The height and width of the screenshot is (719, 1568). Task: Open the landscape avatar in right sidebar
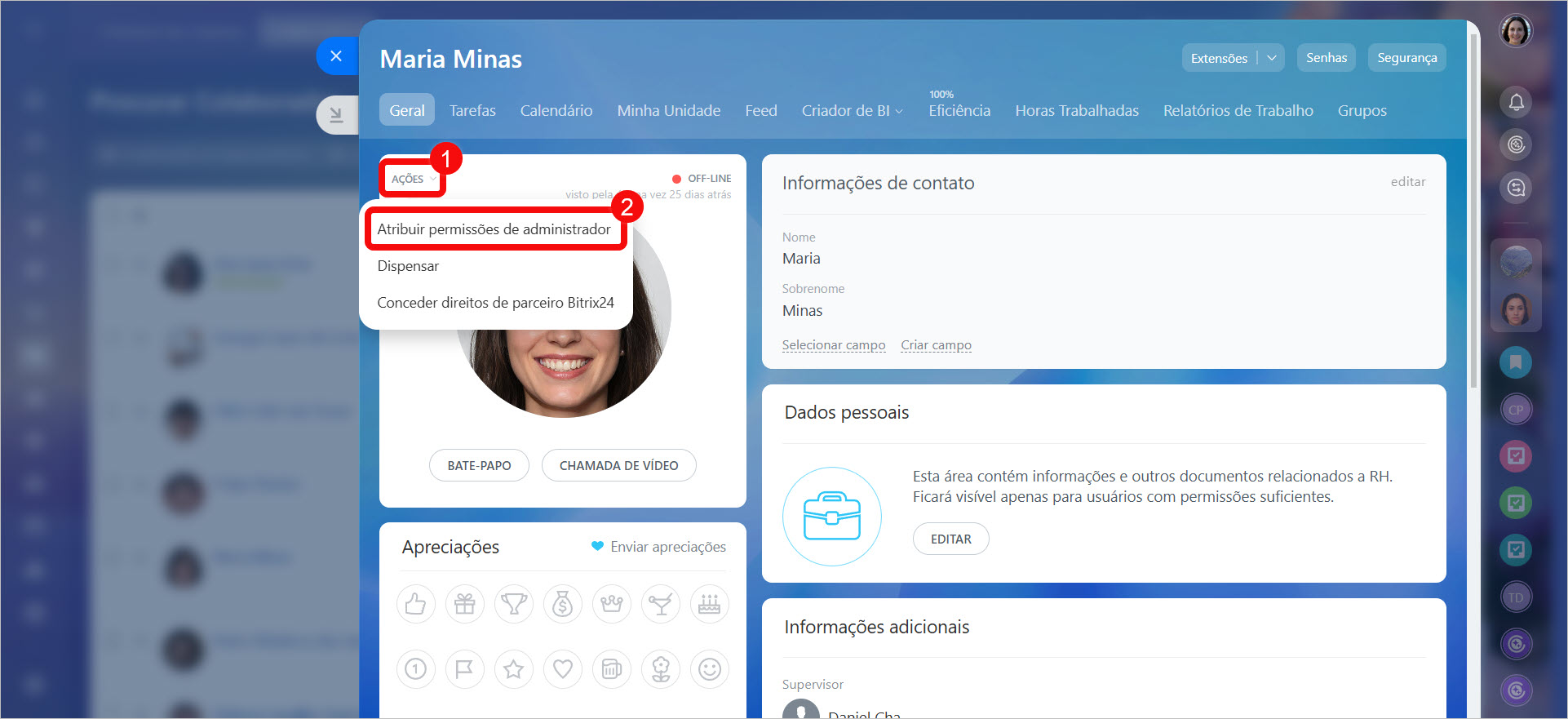(1516, 262)
